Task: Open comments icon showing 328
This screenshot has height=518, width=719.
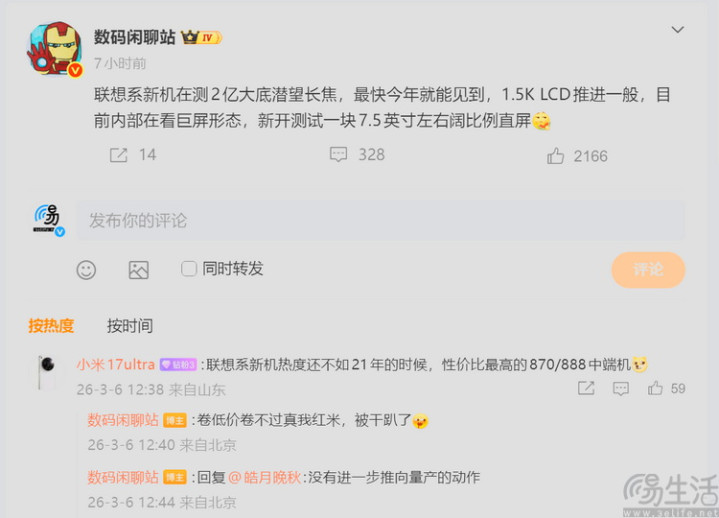Action: (338, 154)
